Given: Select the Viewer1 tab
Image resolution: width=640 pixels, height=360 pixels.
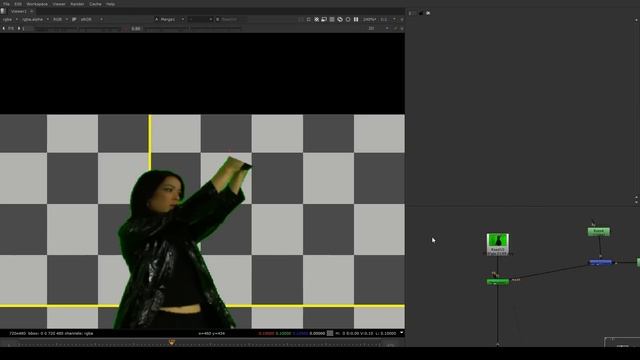Looking at the screenshot, I should tap(19, 11).
